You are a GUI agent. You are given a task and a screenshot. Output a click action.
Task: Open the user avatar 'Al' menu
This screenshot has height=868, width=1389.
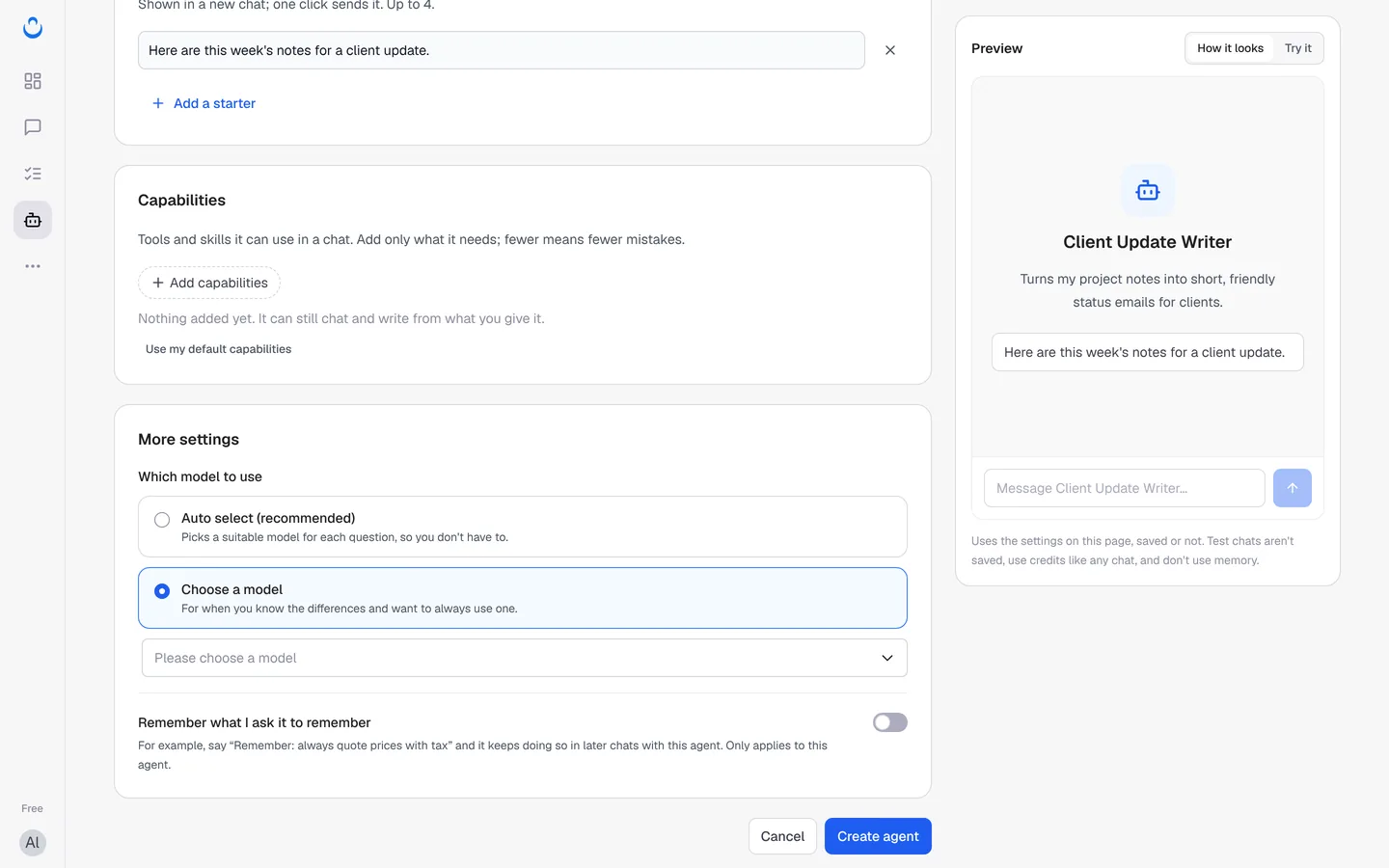pos(33,843)
